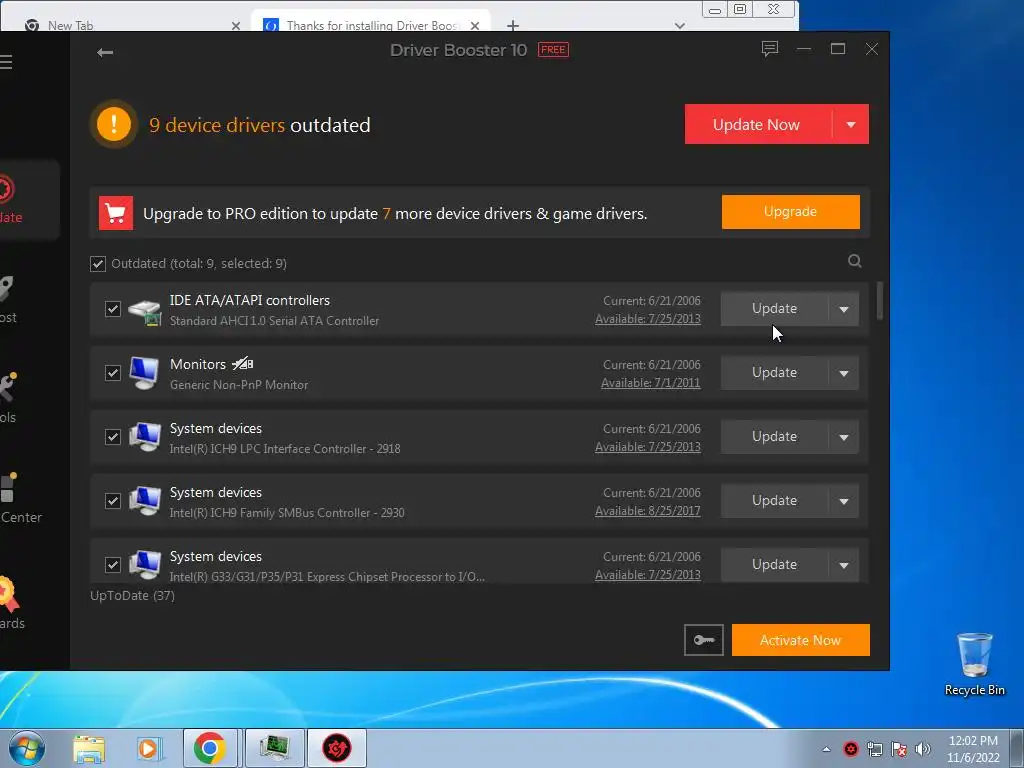
Task: Update the Generic Non-PnP Monitor driver
Action: (x=775, y=372)
